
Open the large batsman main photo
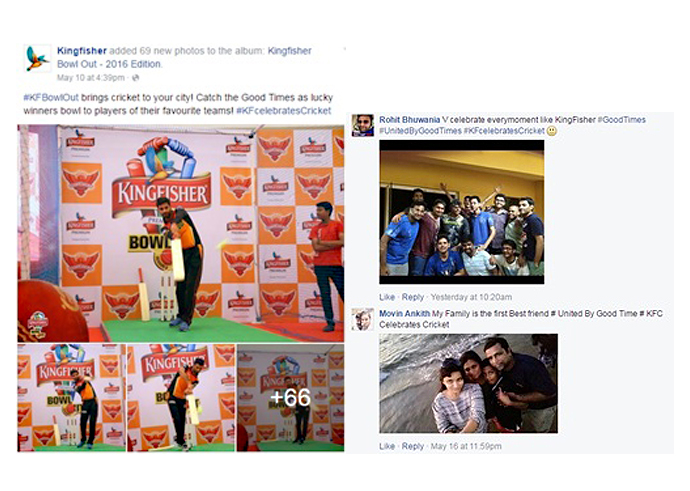(181, 233)
